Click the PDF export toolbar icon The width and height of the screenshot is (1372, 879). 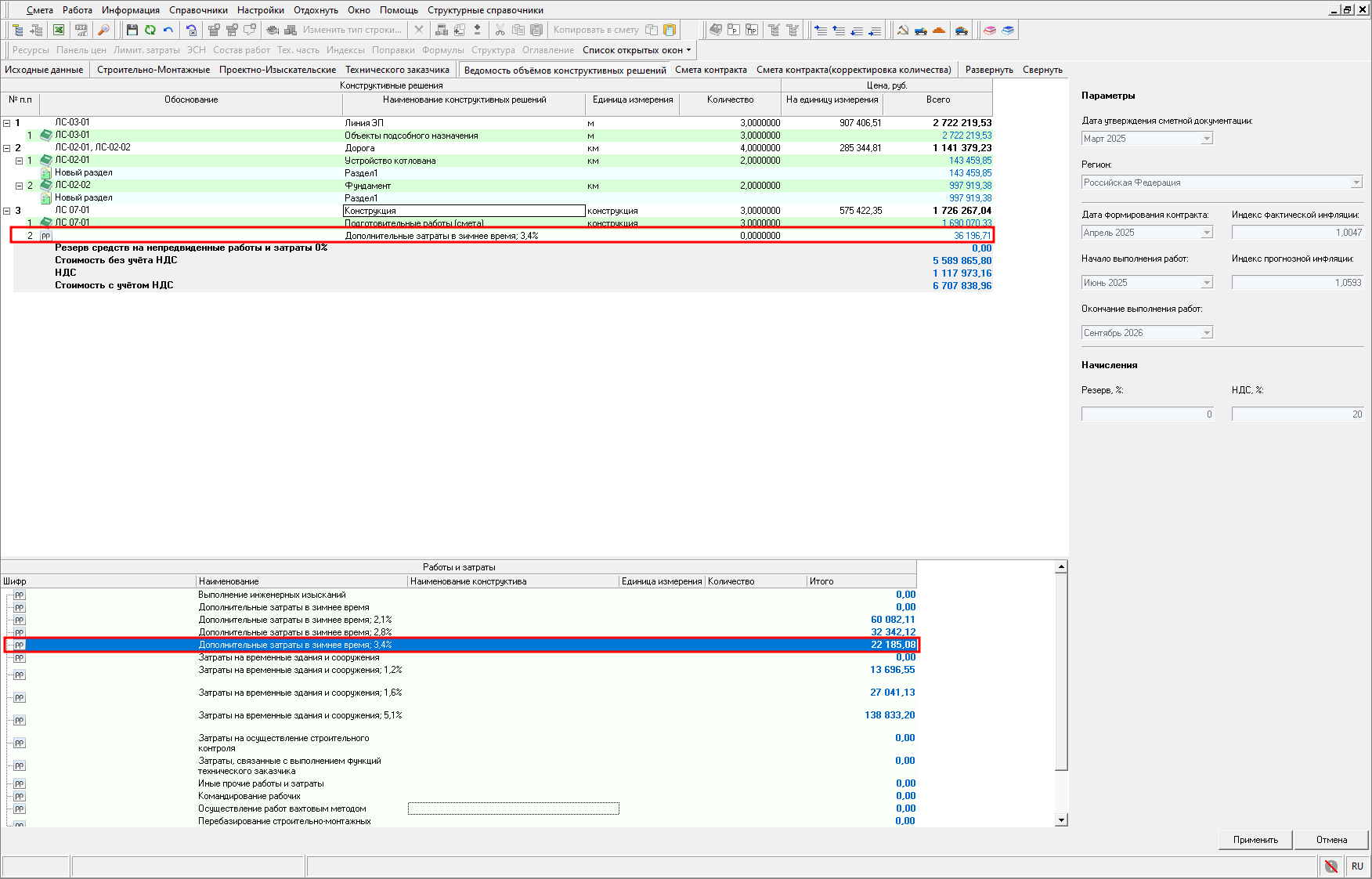(x=81, y=30)
